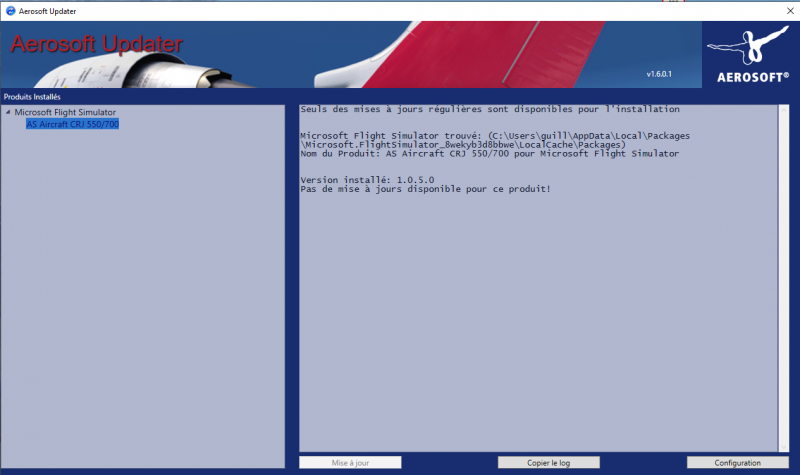Click the 'Nom du Produit' log line
800x475 pixels.
point(489,154)
